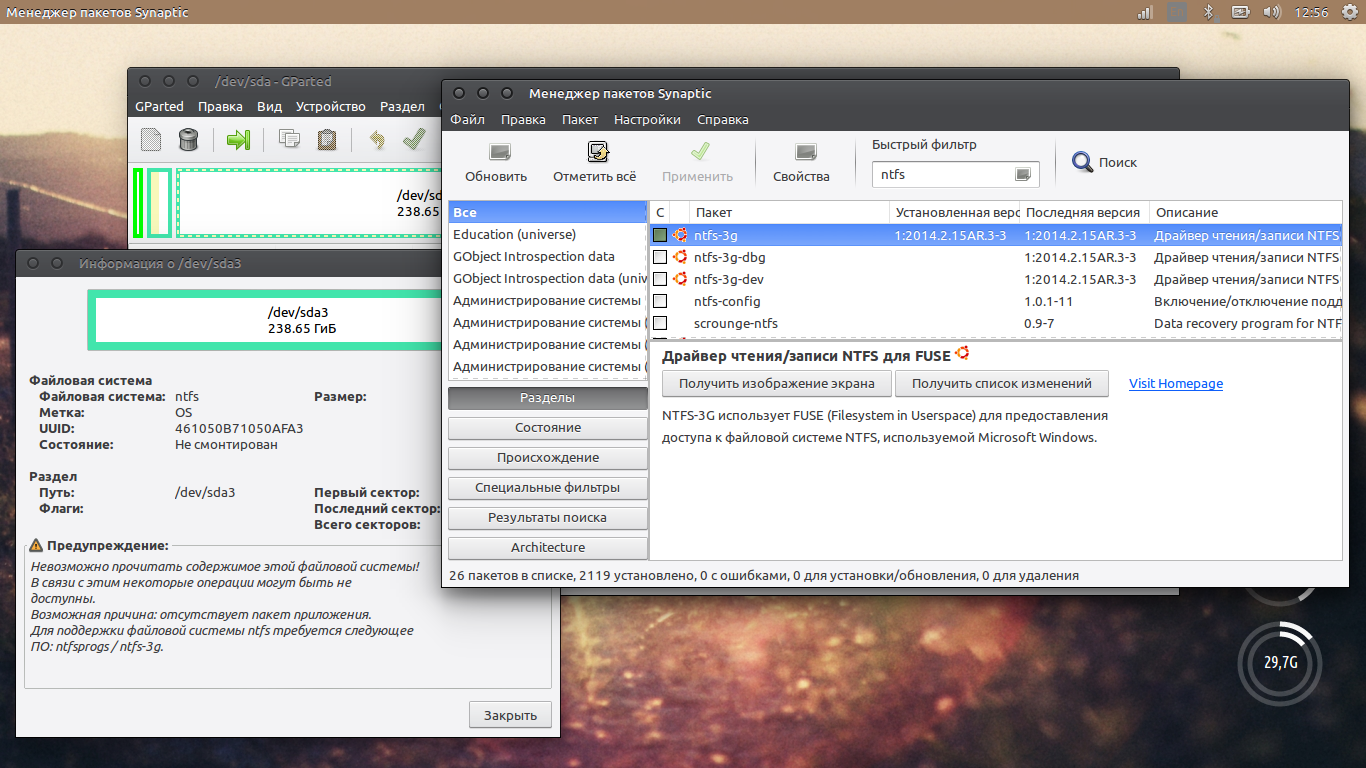
Task: Click the Происхождение filter button
Action: point(548,458)
